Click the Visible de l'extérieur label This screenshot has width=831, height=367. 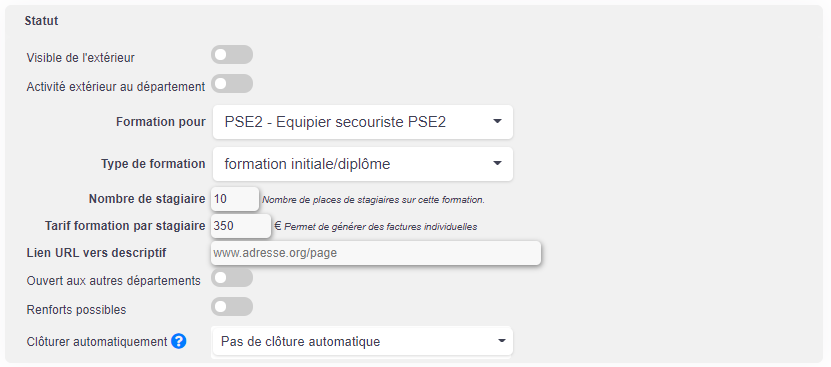[81, 57]
